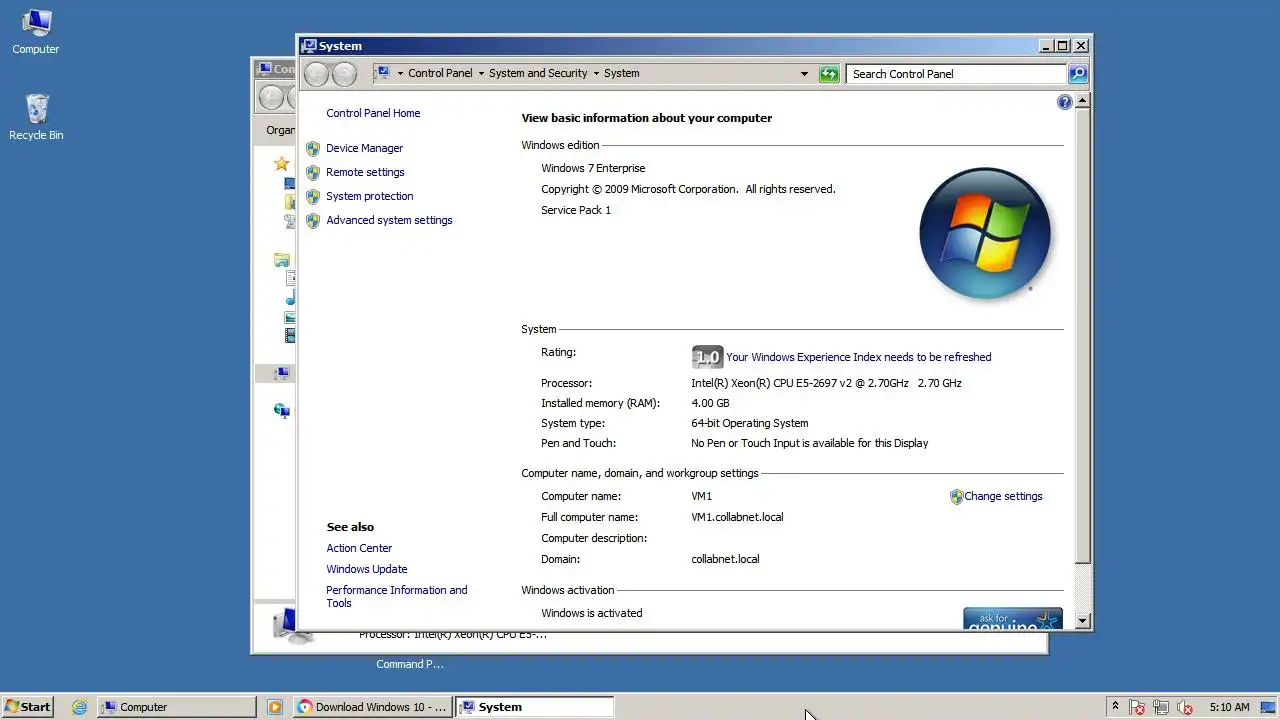Click the ask for genuine badge
1280x720 pixels.
click(1012, 619)
